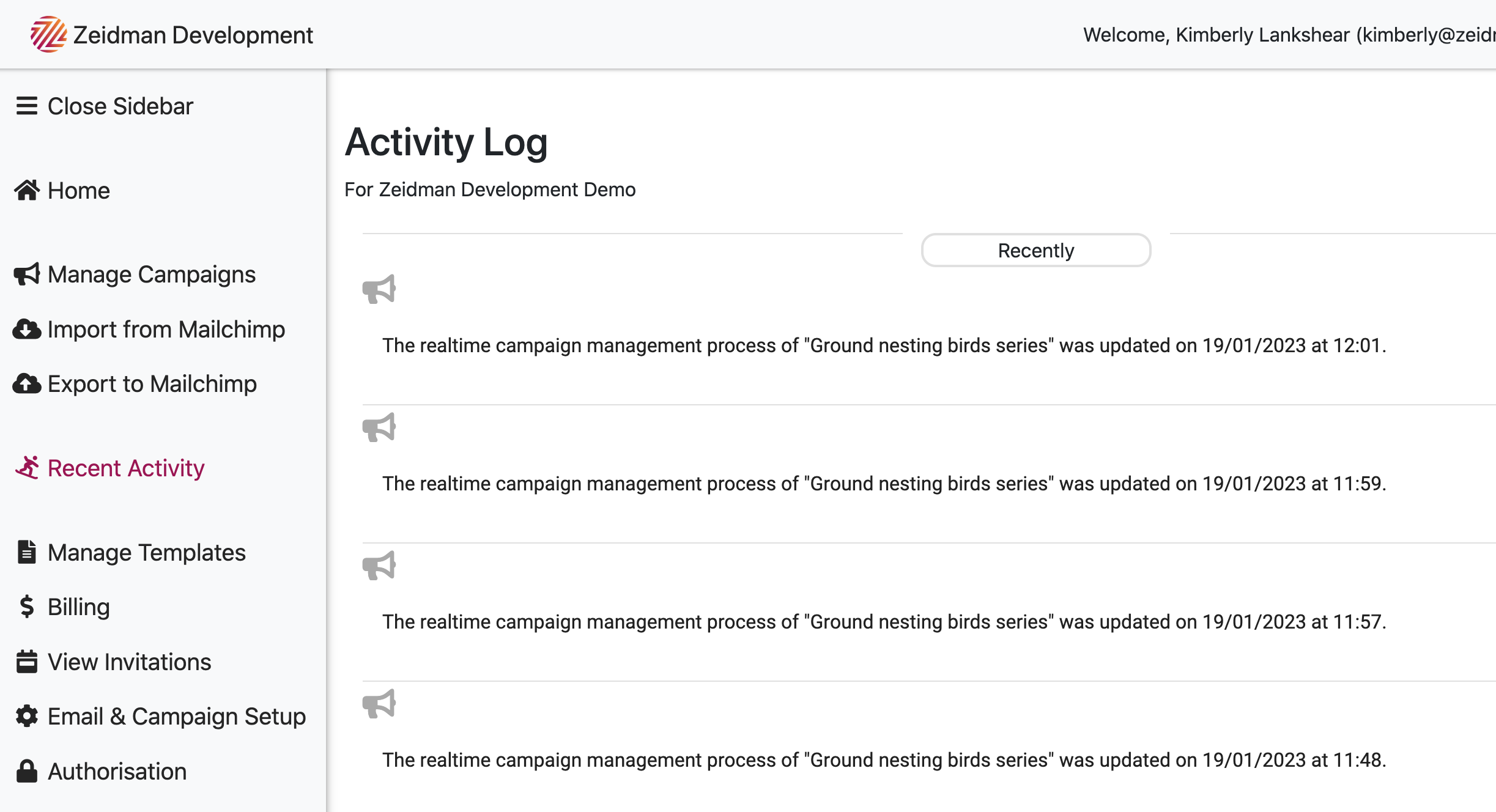Click the Zeidman Development logo icon

pos(48,35)
